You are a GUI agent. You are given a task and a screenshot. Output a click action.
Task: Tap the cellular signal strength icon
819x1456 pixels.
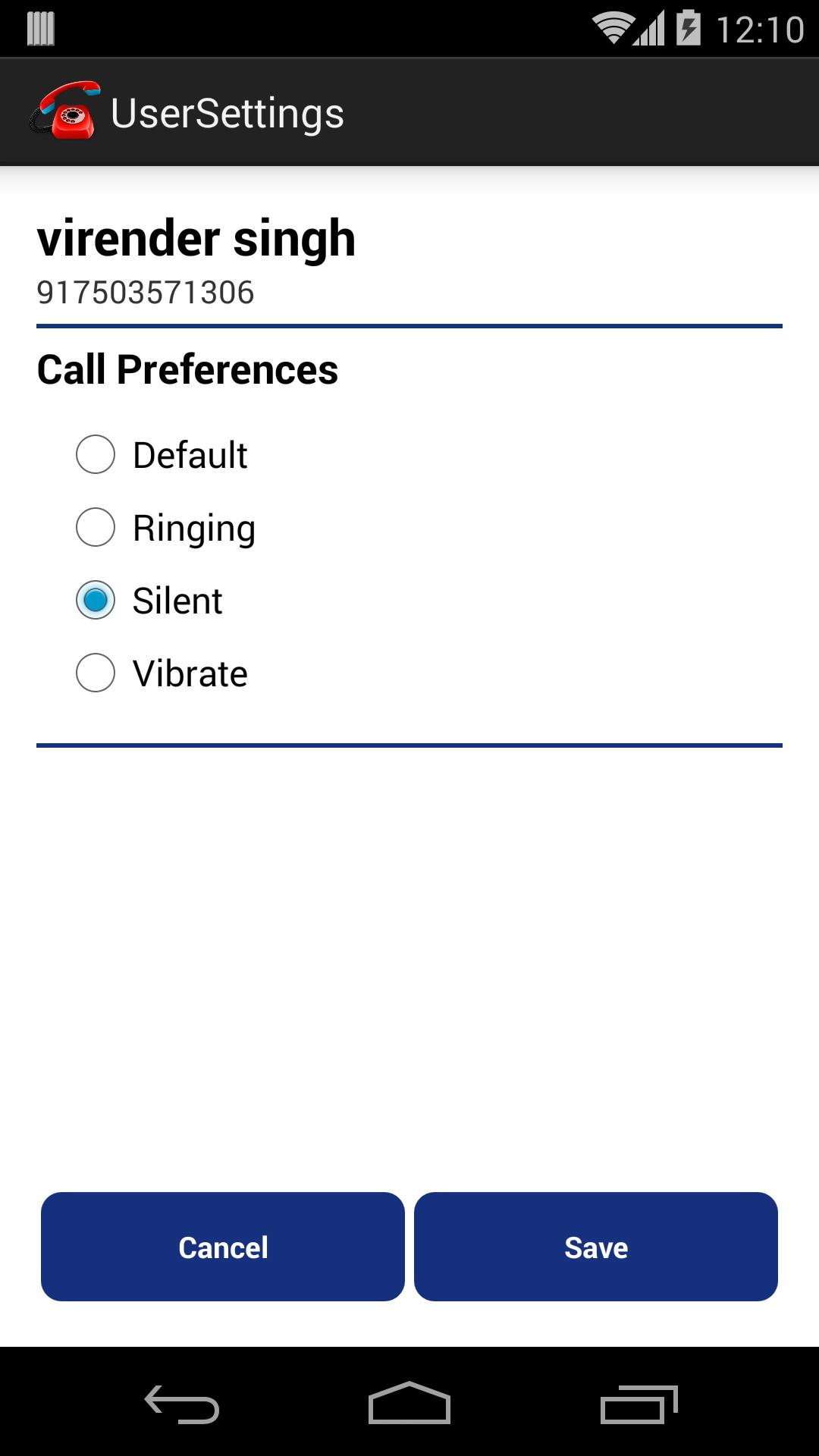click(x=650, y=28)
